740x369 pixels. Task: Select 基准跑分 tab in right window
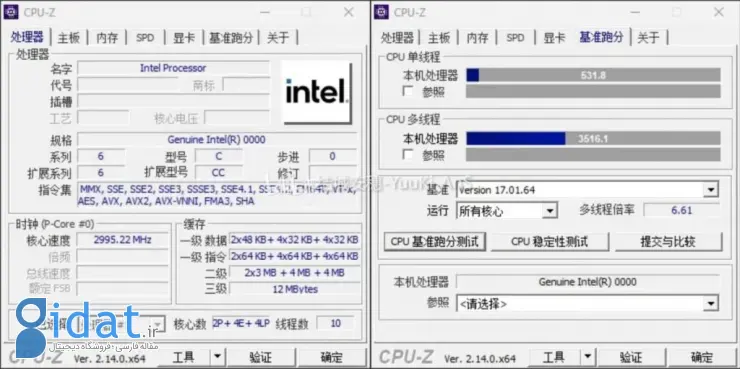click(602, 37)
